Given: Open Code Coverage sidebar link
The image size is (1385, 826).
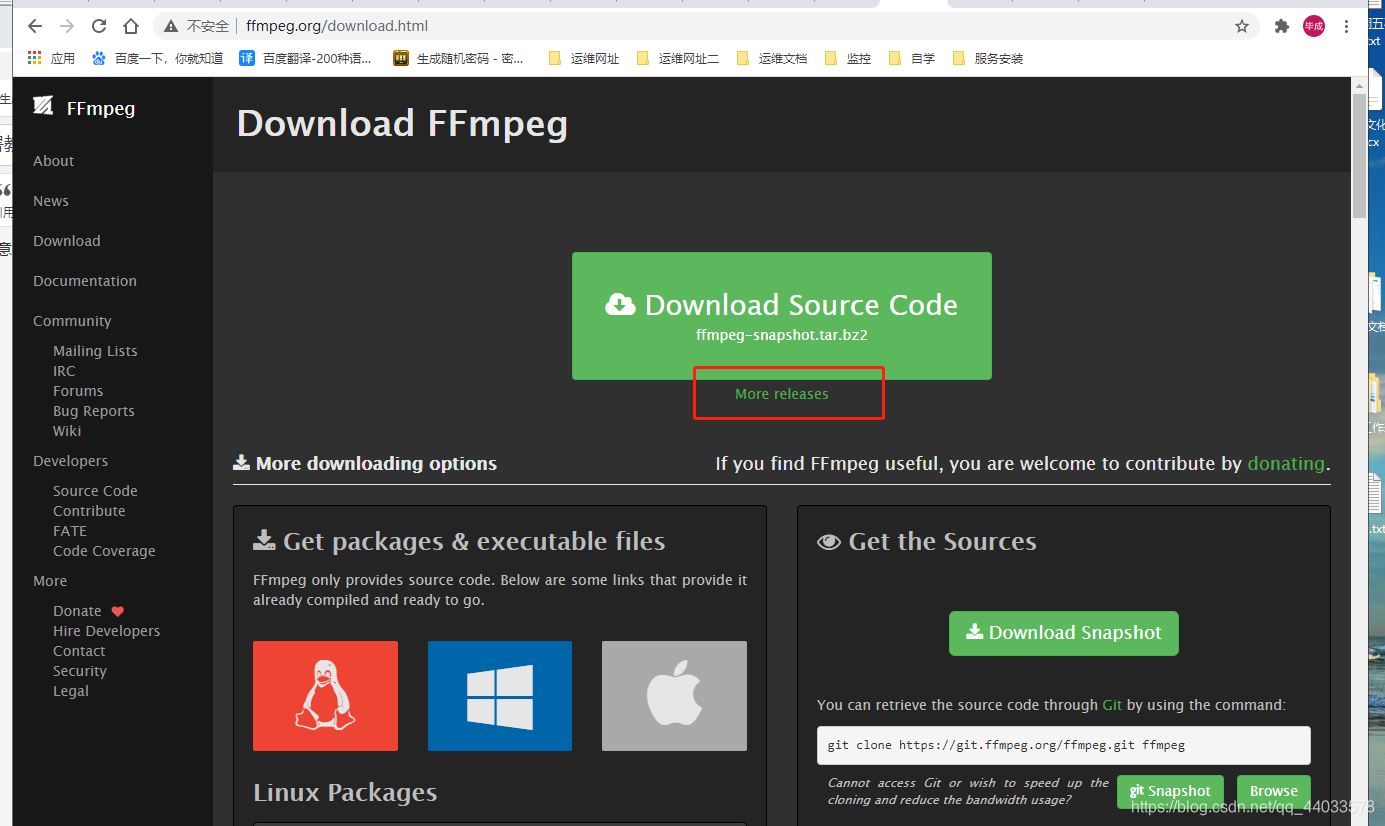Looking at the screenshot, I should point(104,551).
